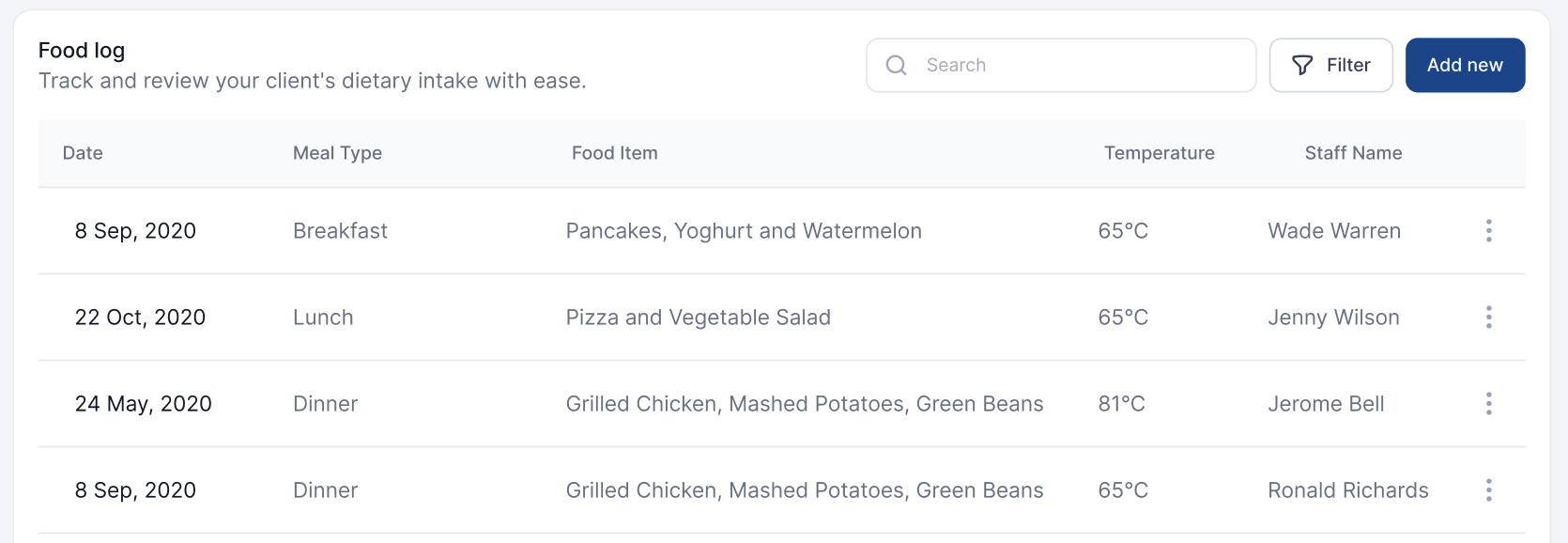Sort by the Date column header
The width and height of the screenshot is (1568, 543).
[83, 153]
